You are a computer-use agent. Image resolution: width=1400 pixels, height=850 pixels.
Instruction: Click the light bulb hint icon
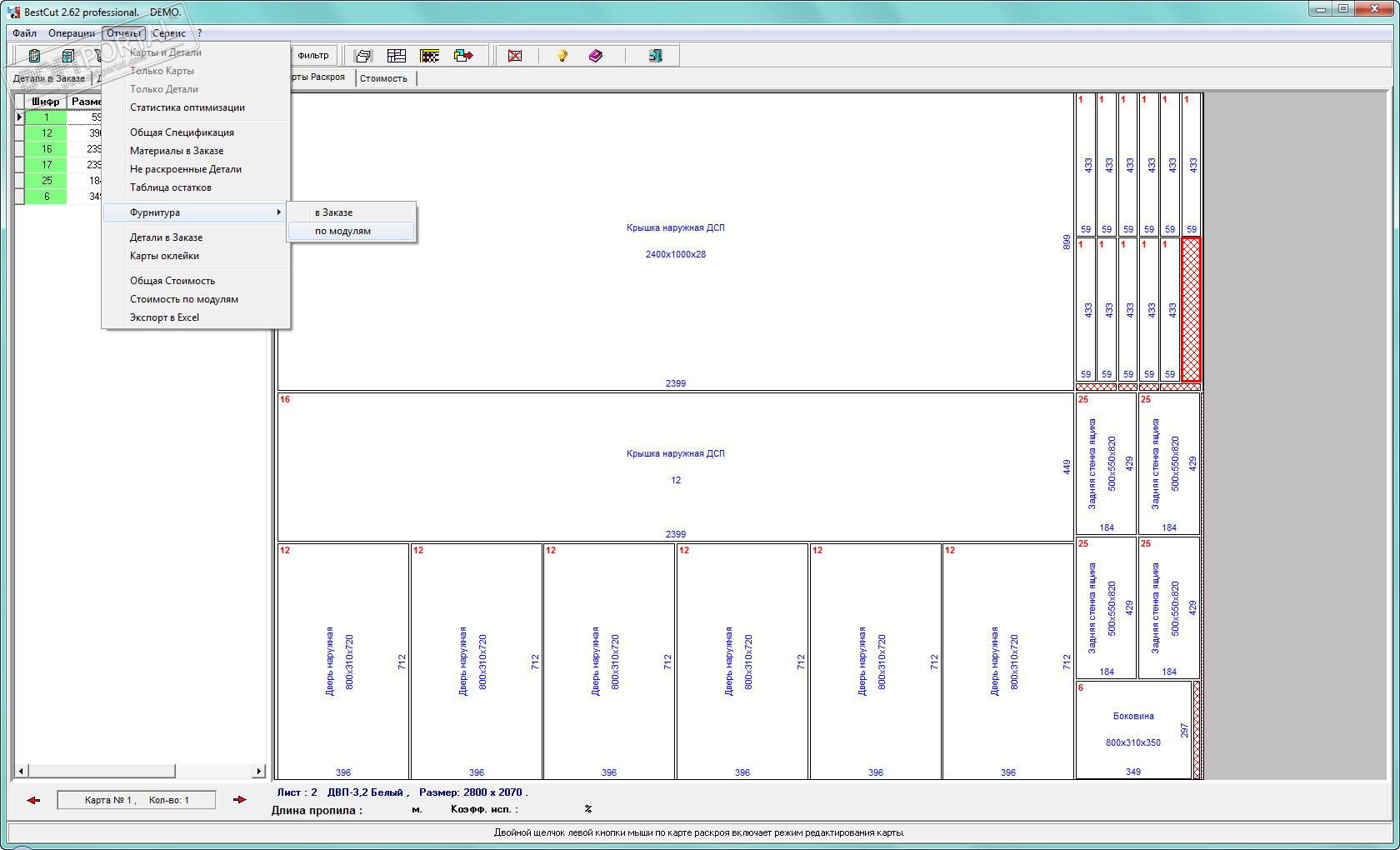coord(562,56)
